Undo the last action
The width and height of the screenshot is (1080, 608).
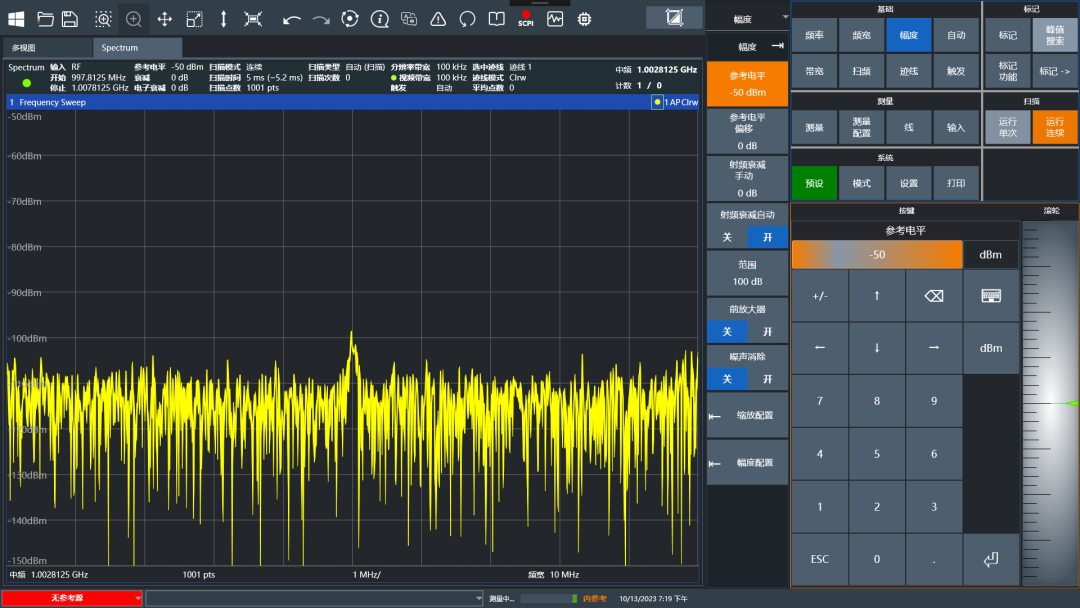291,20
